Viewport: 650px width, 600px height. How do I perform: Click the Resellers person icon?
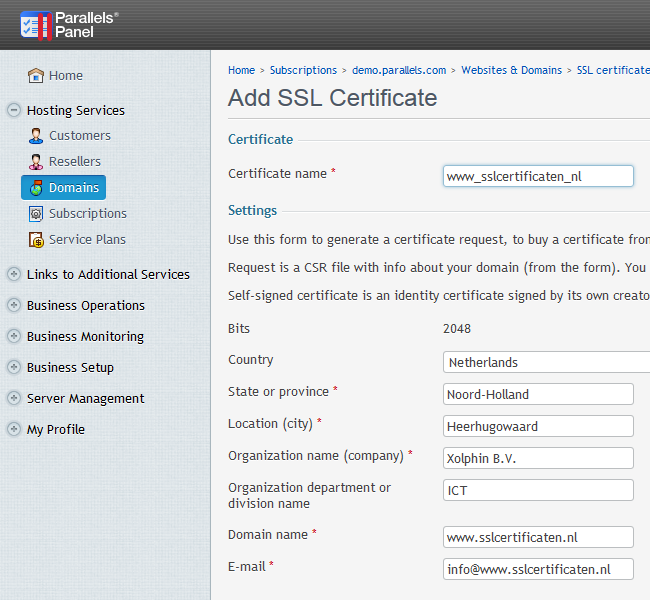coord(36,162)
